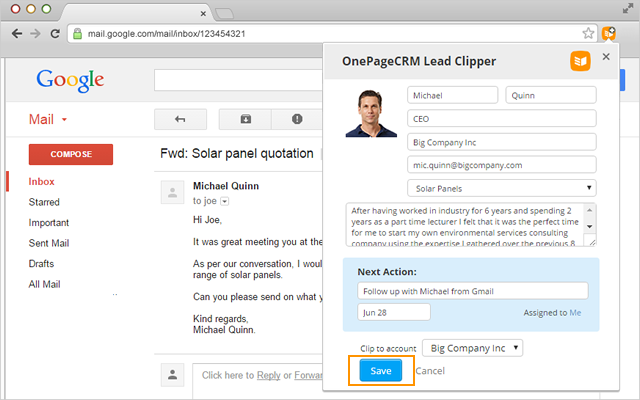640x400 pixels.
Task: Click Michael Quinn's contact photo in the clipper
Action: click(371, 113)
